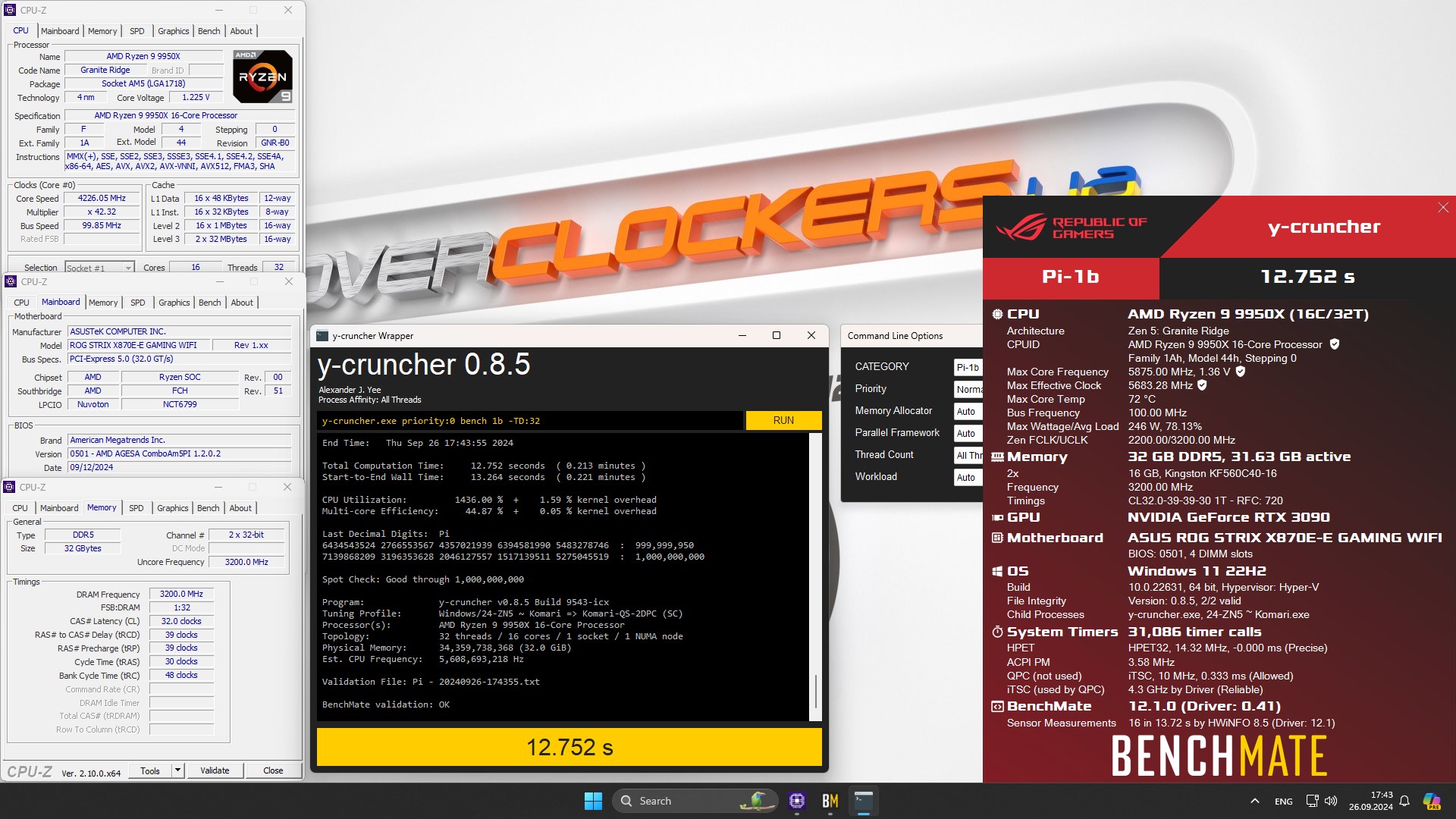This screenshot has width=1456, height=819.
Task: Click the Memory section icon in BenchMate
Action: [x=997, y=457]
